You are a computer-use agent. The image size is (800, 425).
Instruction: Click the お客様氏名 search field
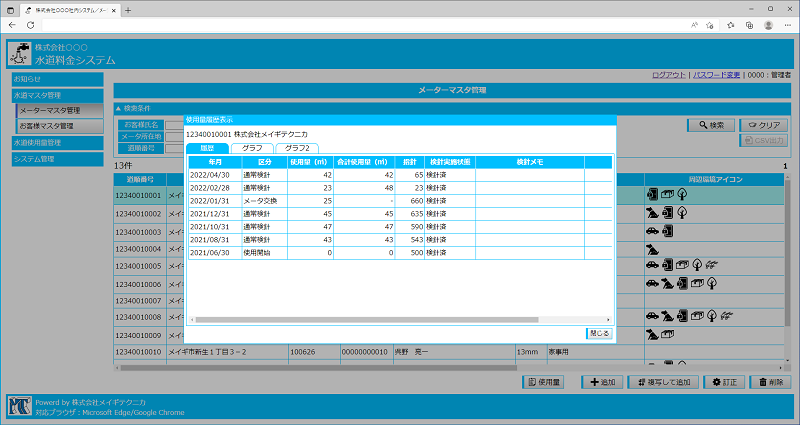(x=174, y=125)
